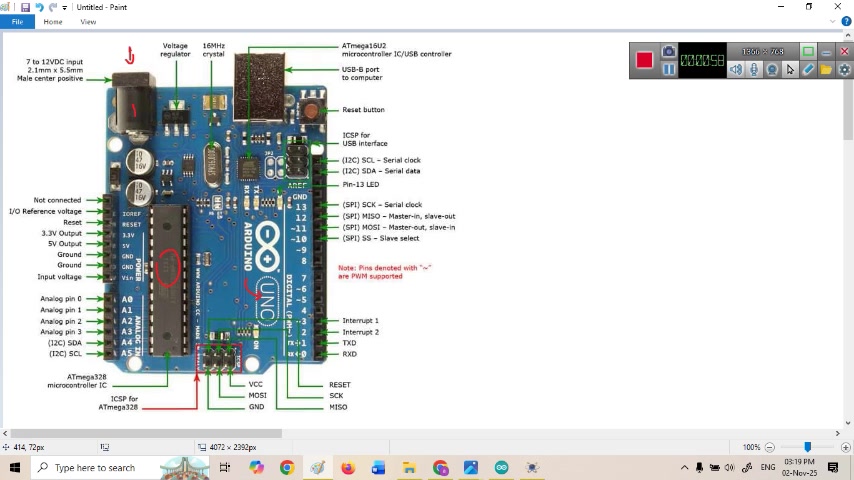Toggle microphone recording in recorder toolbar
This screenshot has height=480, width=854.
[x=754, y=70]
